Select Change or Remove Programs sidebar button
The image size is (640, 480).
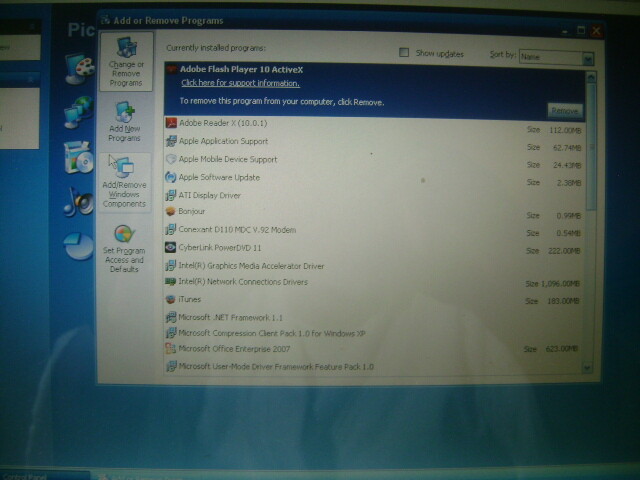pyautogui.click(x=126, y=62)
